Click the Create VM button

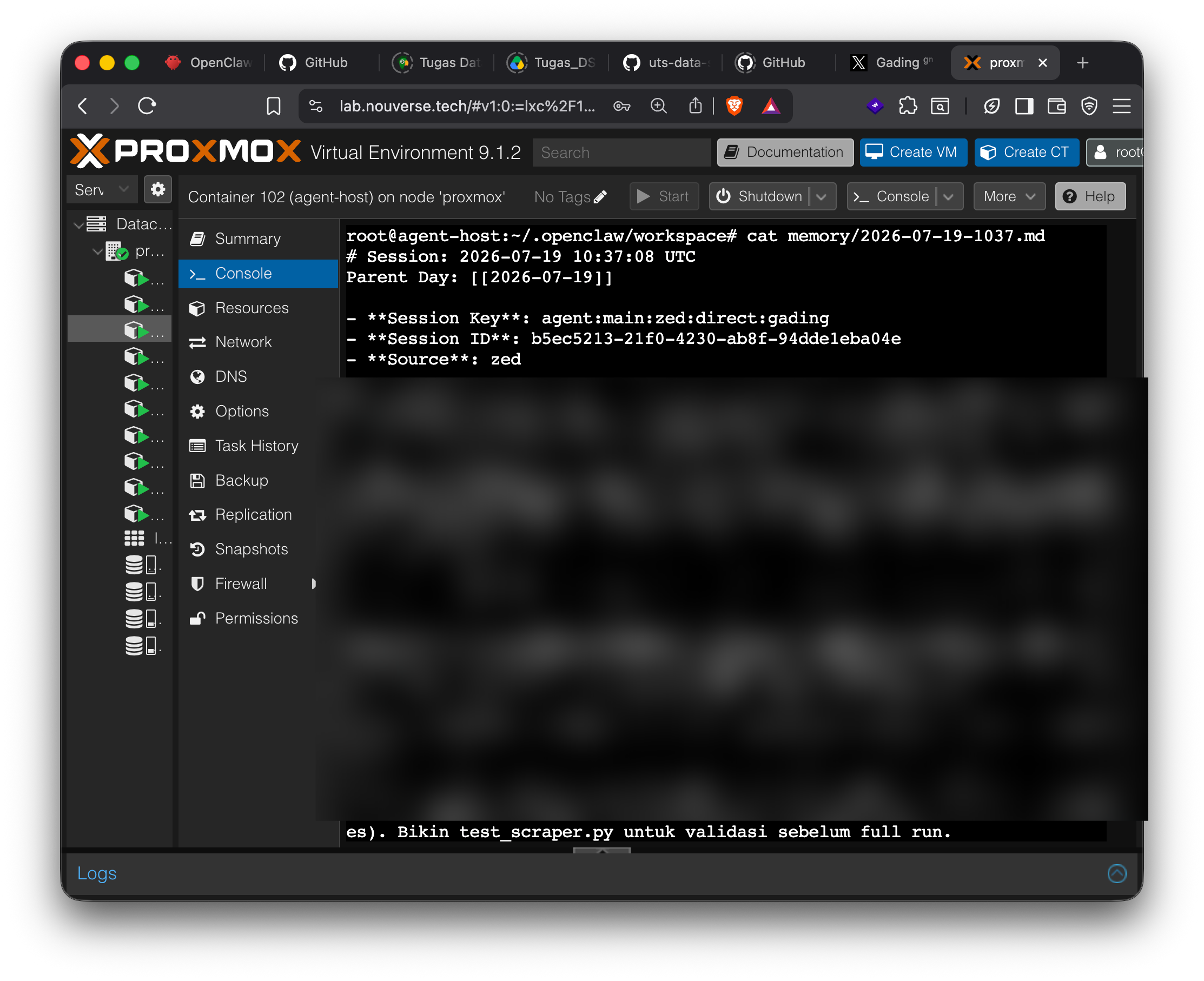click(913, 152)
